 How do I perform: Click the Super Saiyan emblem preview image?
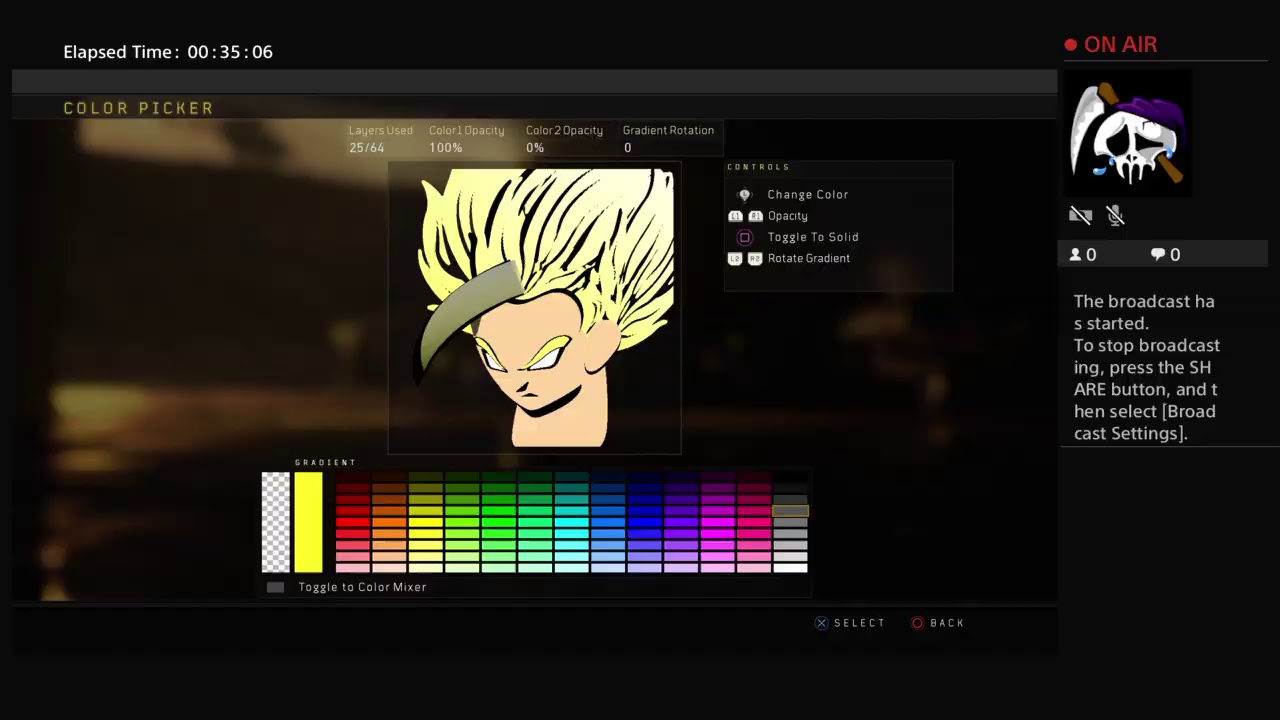(535, 309)
